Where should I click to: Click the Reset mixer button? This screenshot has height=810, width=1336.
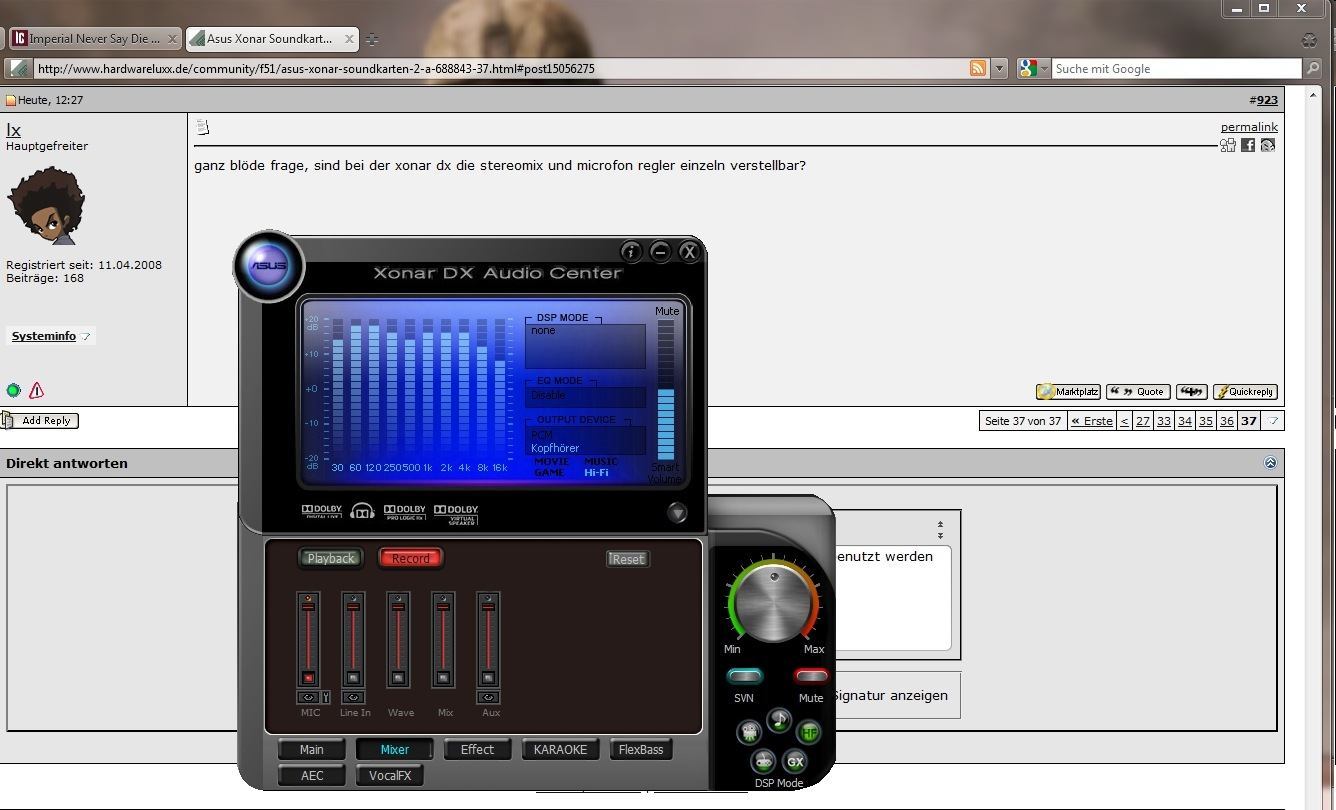point(628,559)
